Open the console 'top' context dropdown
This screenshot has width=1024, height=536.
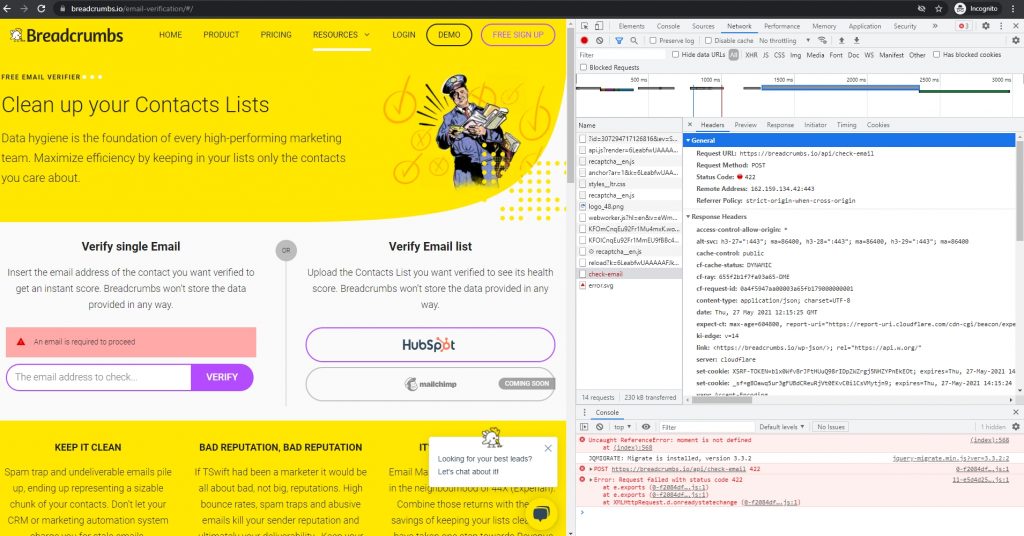pyautogui.click(x=622, y=427)
